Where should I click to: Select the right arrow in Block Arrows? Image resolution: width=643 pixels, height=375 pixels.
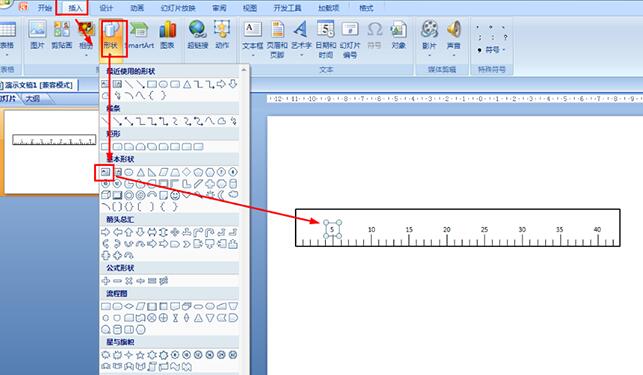tap(106, 233)
